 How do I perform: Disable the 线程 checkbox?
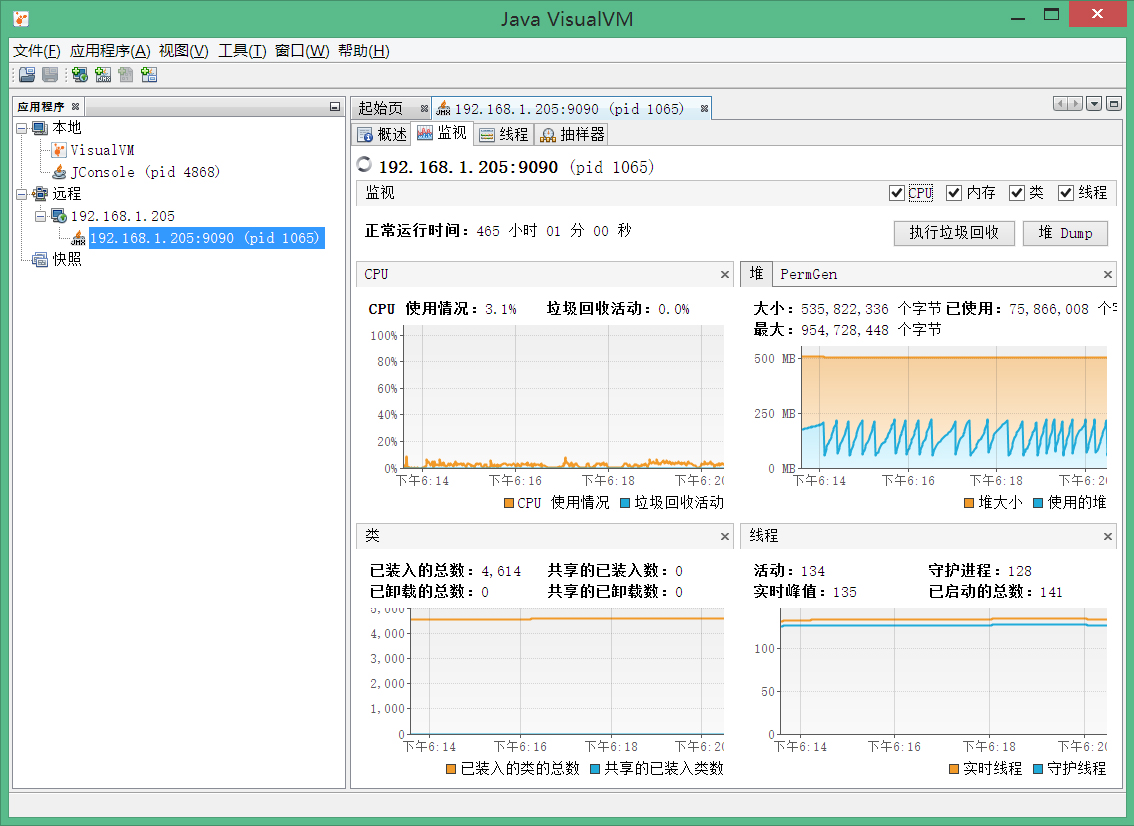(x=1066, y=193)
